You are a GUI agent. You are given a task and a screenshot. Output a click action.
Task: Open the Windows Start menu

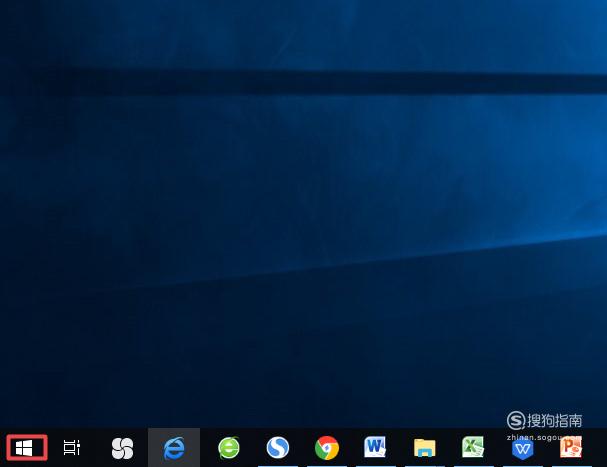pos(24,448)
